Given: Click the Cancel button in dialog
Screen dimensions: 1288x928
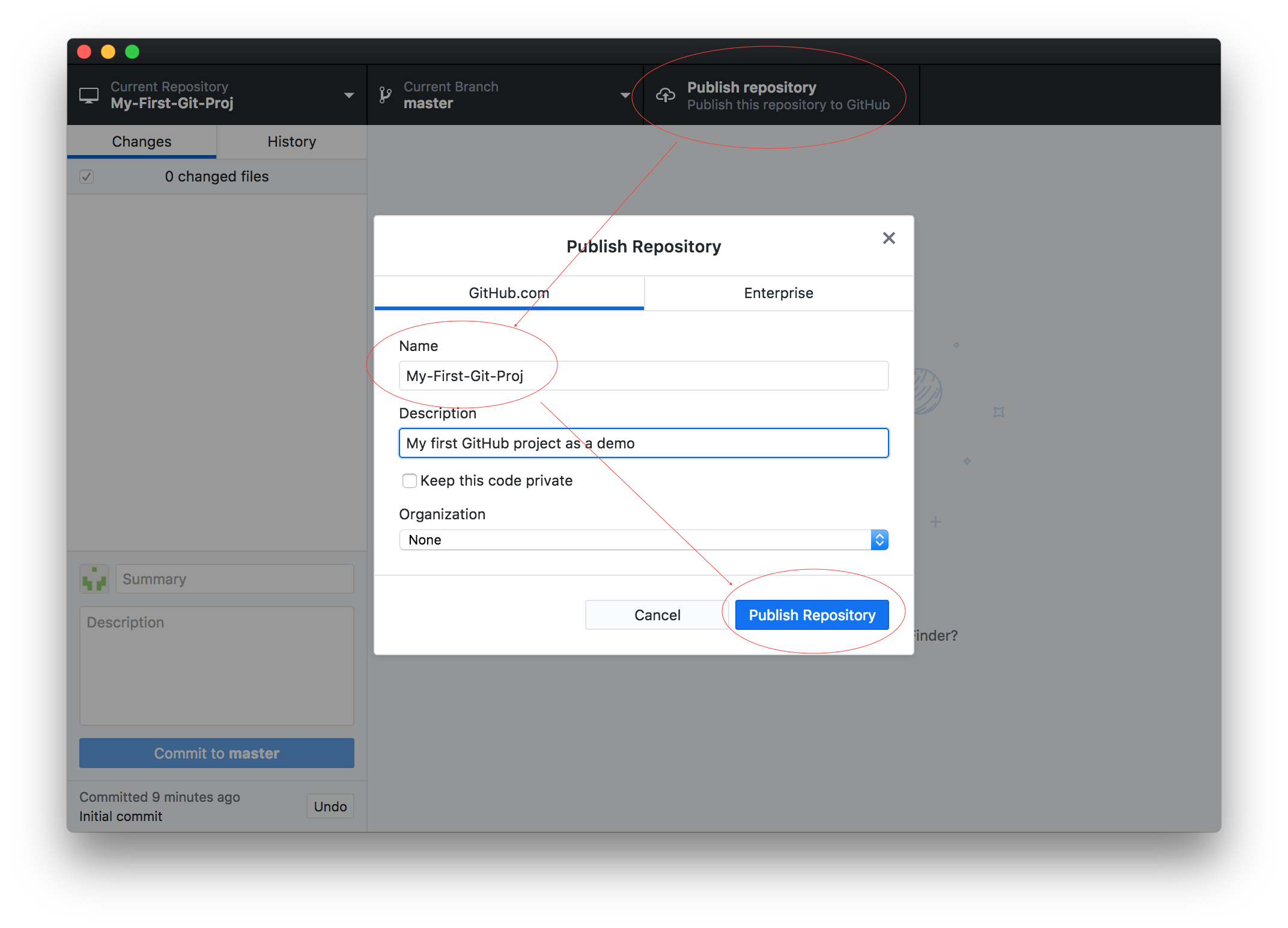Looking at the screenshot, I should pos(657,615).
